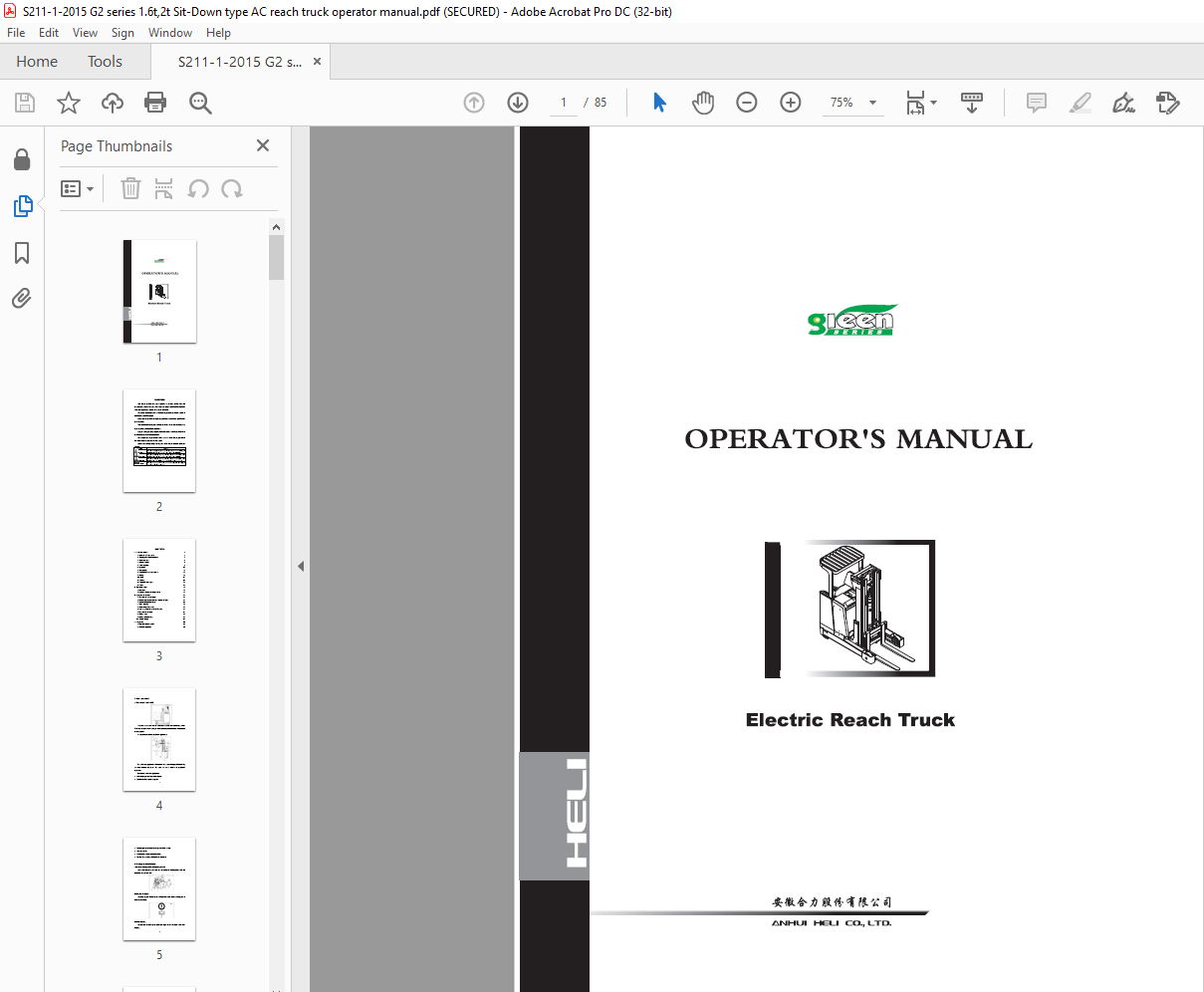Click the reach truck illustration
This screenshot has width=1204, height=992.
pos(850,610)
